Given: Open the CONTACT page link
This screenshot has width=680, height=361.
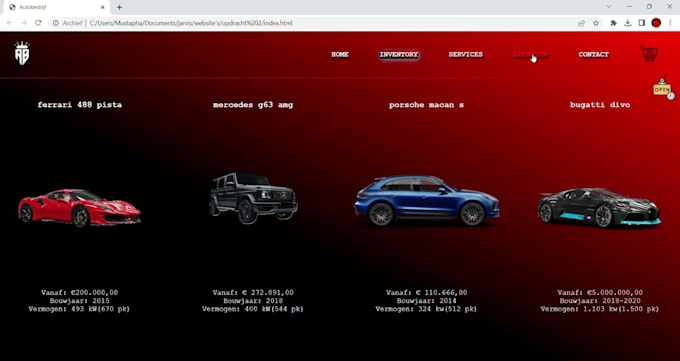Looking at the screenshot, I should tap(594, 55).
